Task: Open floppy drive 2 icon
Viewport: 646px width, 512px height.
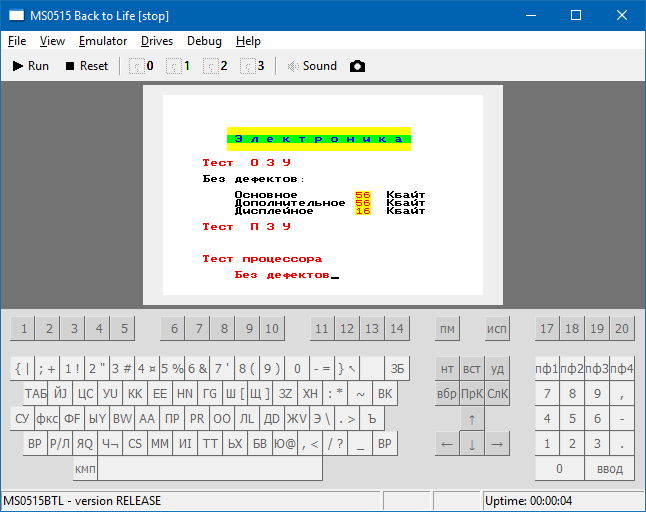Action: click(215, 66)
